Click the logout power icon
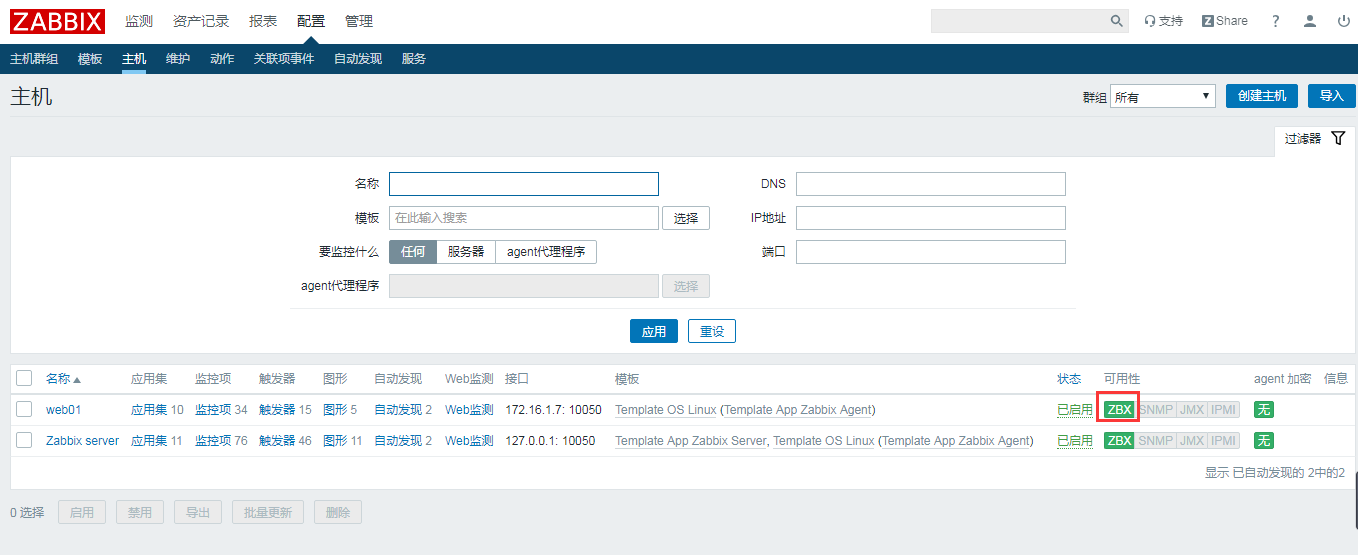The image size is (1358, 555). click(x=1343, y=21)
